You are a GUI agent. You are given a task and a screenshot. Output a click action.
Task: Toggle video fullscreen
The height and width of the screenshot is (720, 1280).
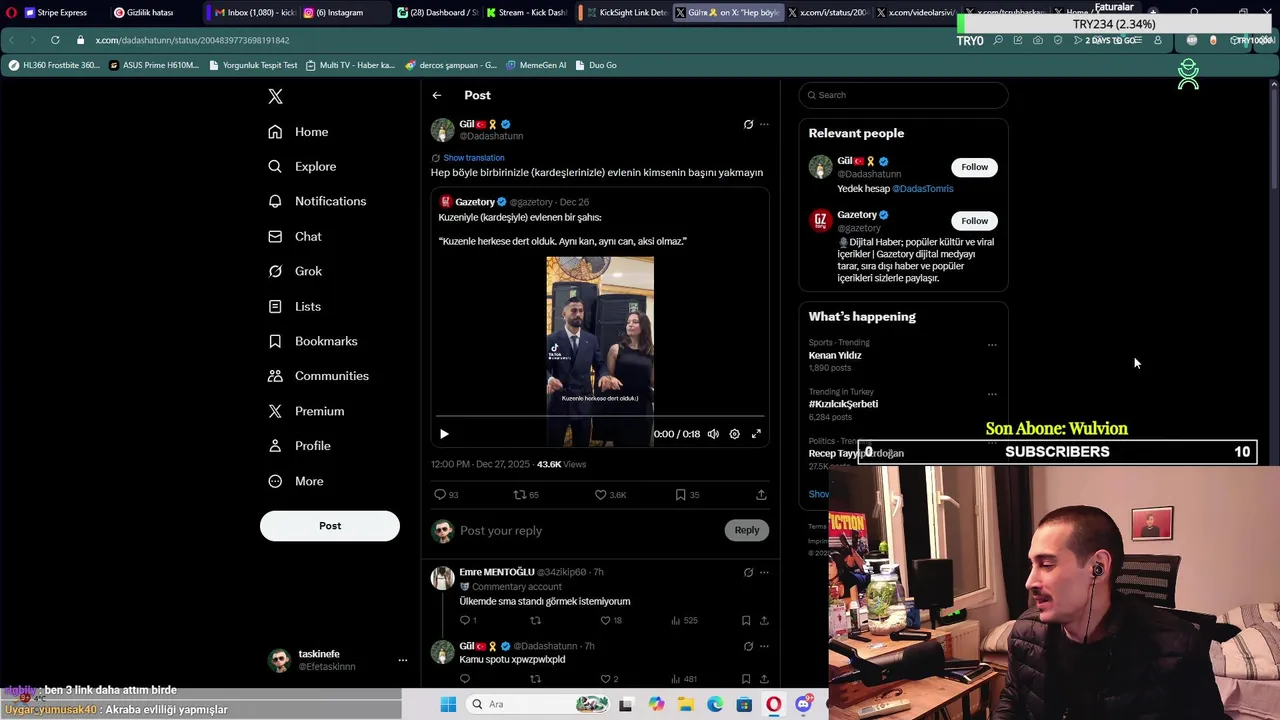[756, 434]
